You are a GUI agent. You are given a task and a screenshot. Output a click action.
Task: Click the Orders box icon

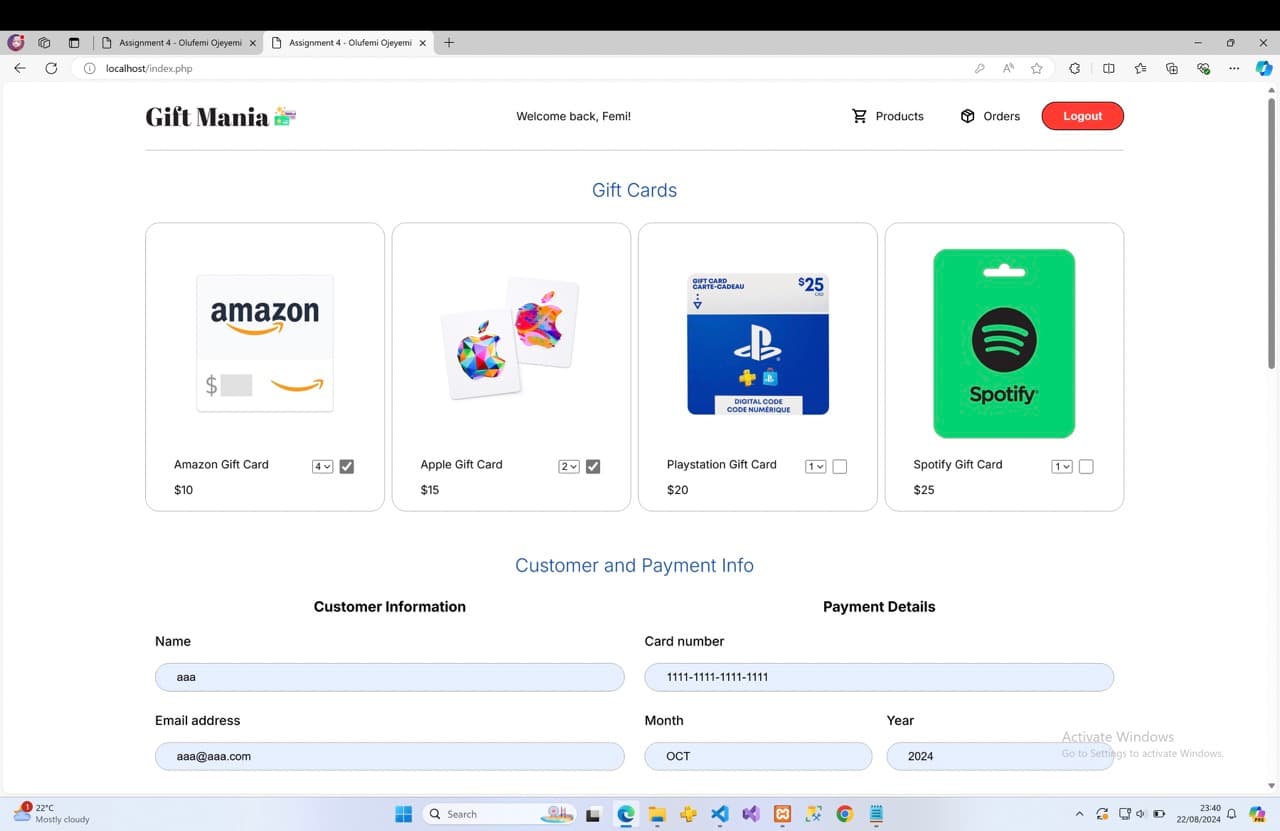pyautogui.click(x=967, y=116)
